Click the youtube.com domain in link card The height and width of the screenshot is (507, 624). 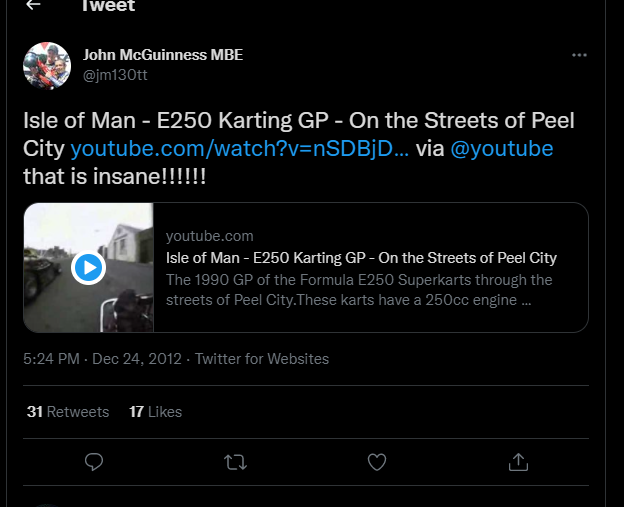coord(210,236)
